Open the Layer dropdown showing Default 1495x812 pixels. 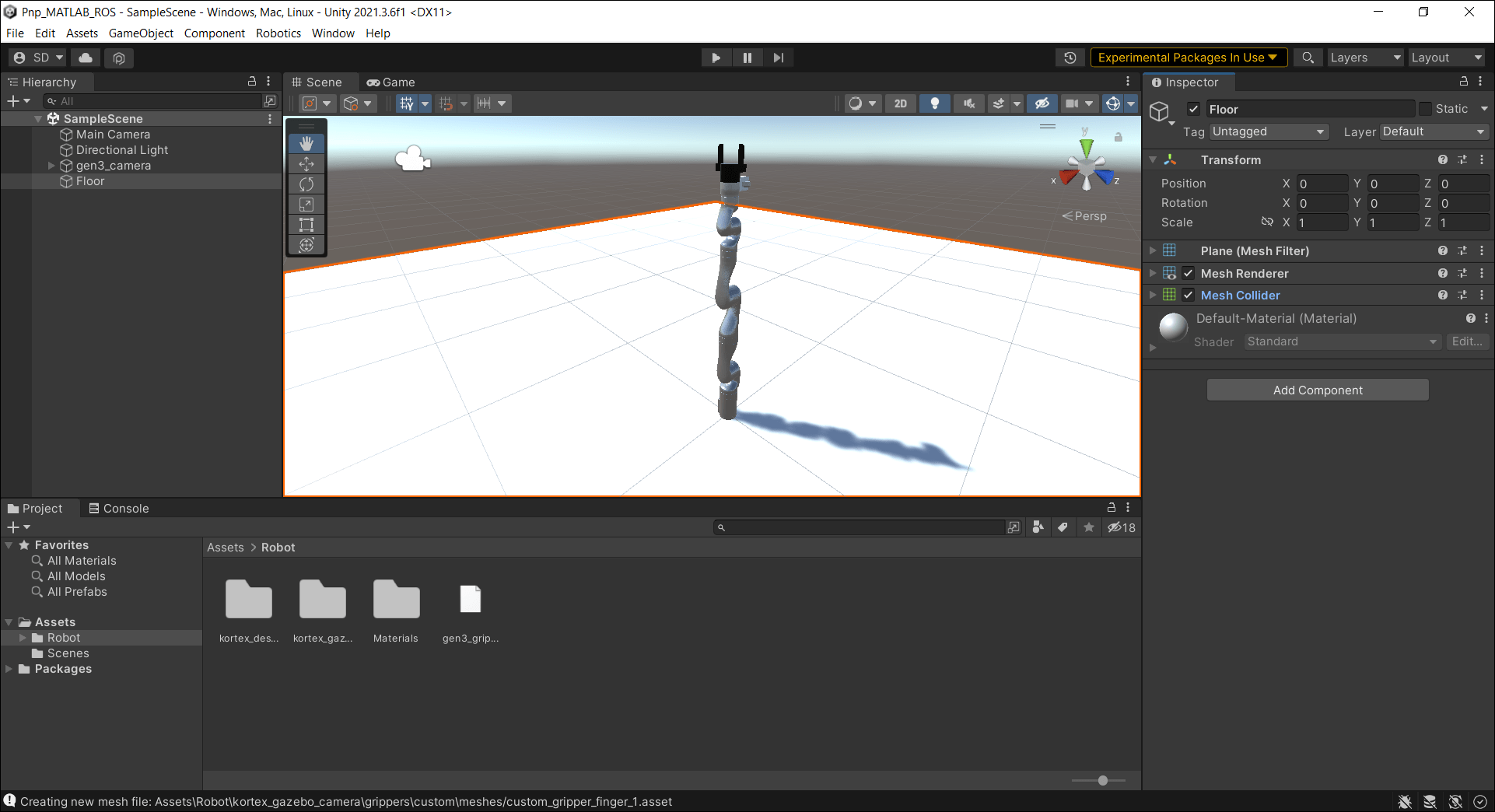pos(1434,131)
